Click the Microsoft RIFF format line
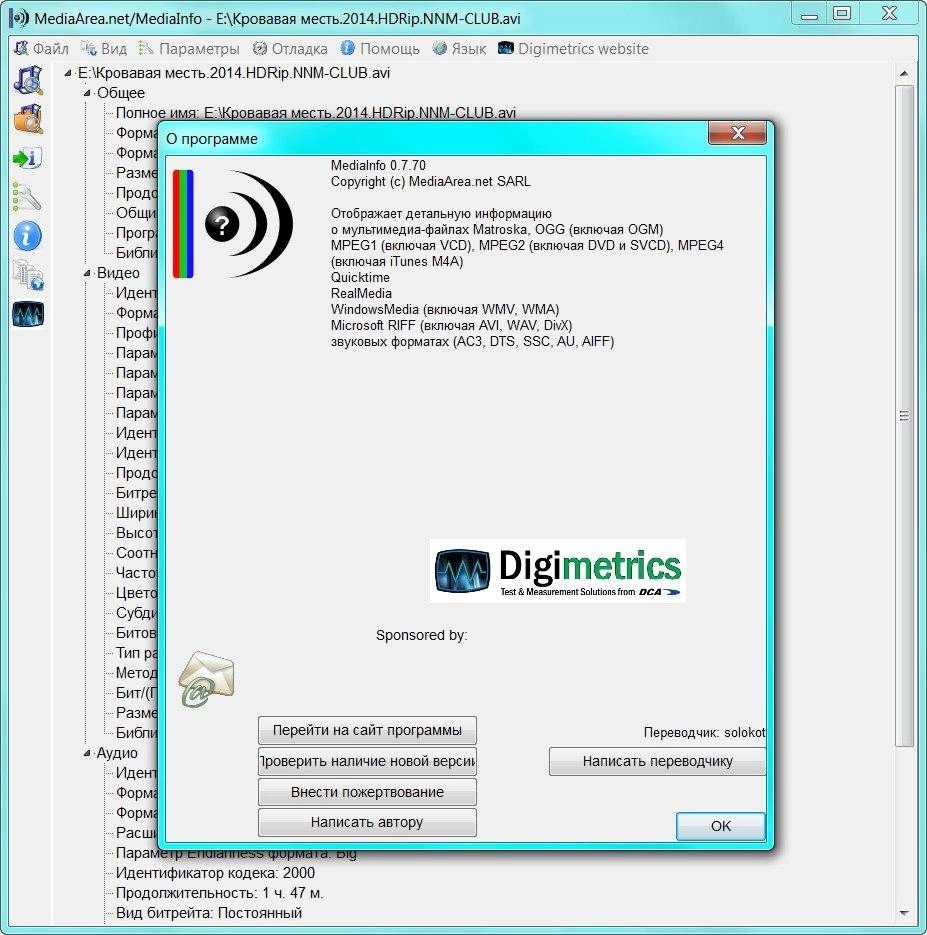The width and height of the screenshot is (927, 935). 451,326
